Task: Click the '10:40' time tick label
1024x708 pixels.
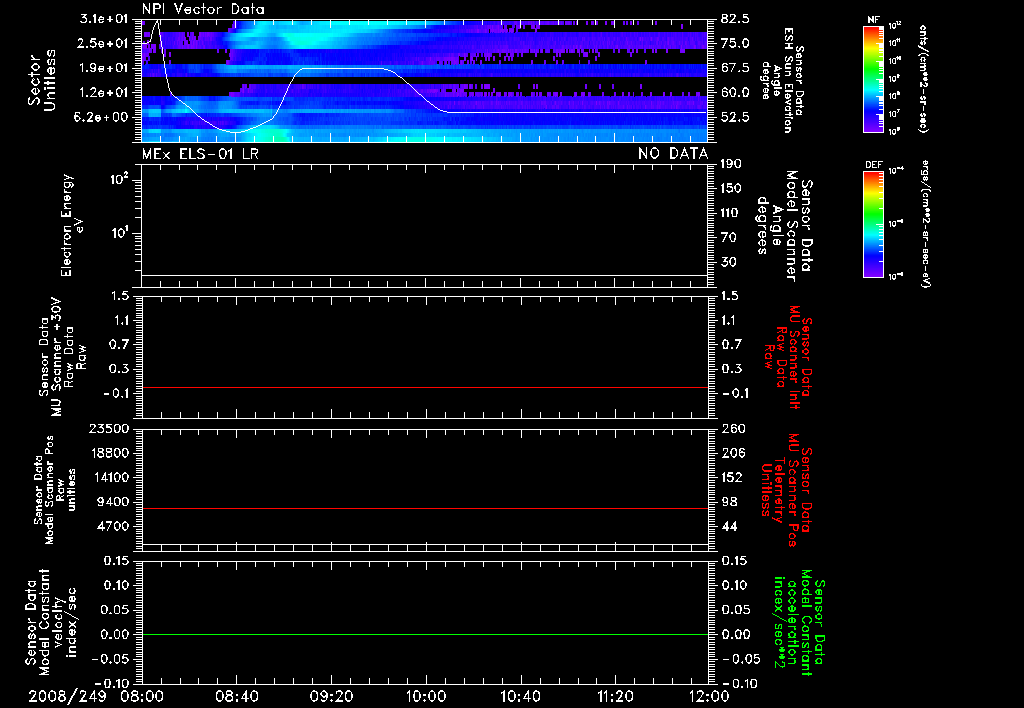Action: coord(520,696)
